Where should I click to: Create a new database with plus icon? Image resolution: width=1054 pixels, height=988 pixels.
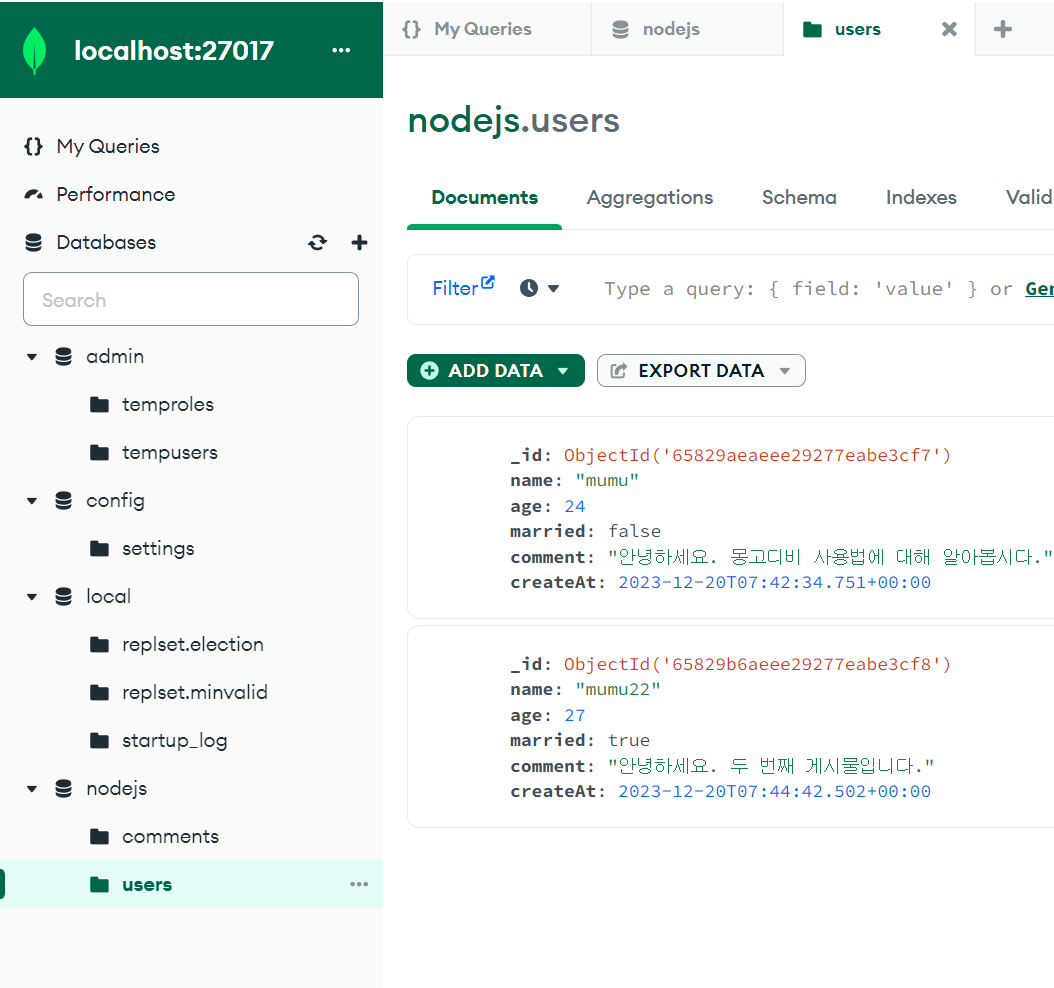point(360,243)
